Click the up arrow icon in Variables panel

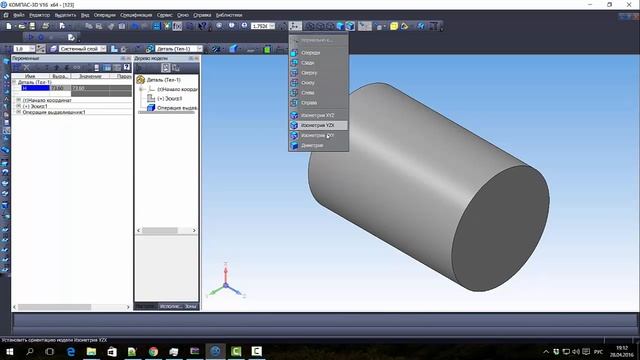coord(57,67)
